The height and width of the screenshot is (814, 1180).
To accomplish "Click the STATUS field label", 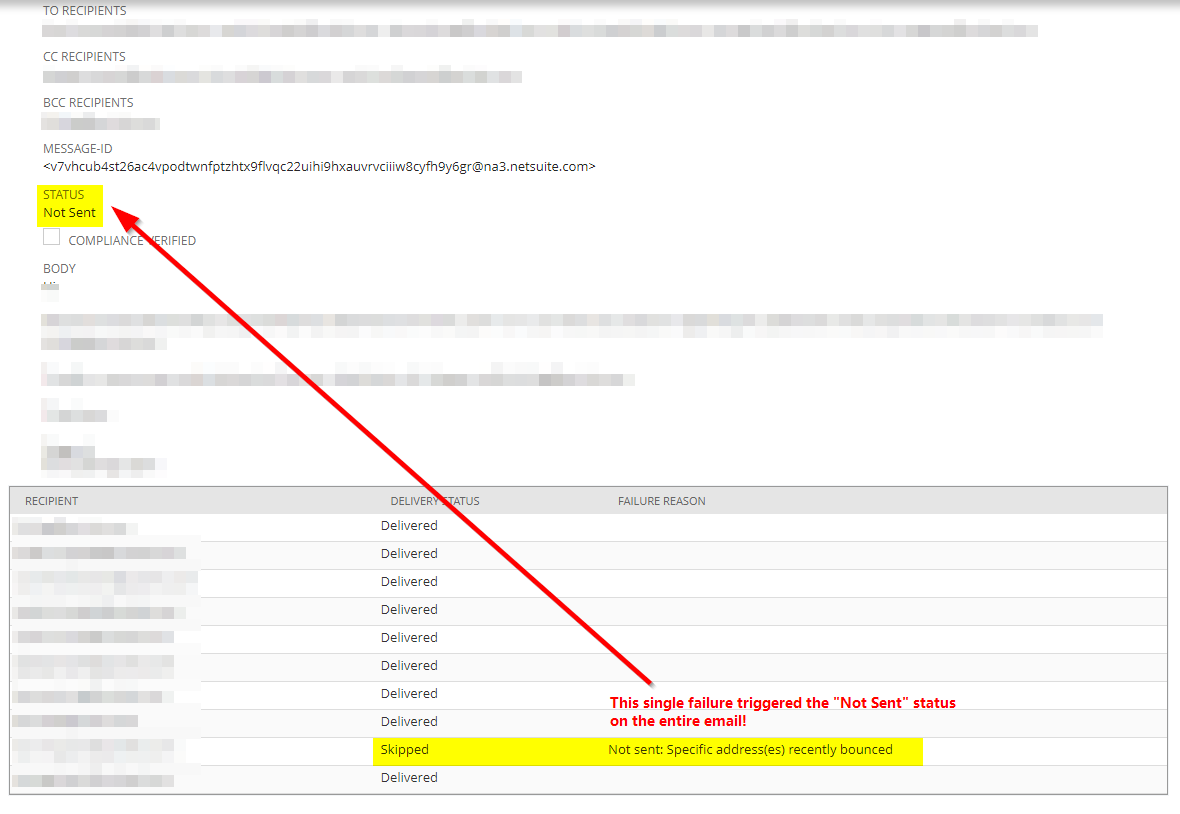I will click(x=62, y=196).
